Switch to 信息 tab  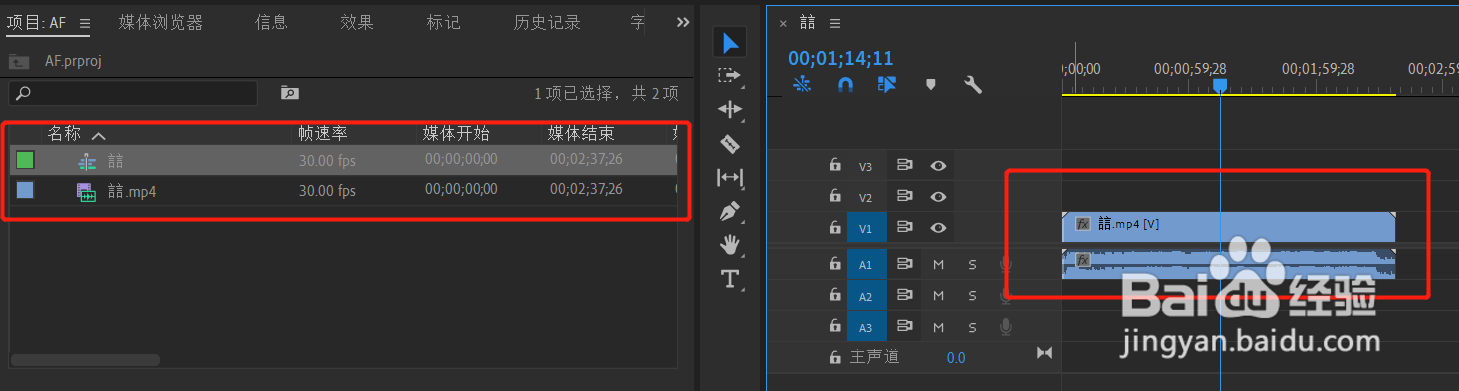pyautogui.click(x=271, y=22)
